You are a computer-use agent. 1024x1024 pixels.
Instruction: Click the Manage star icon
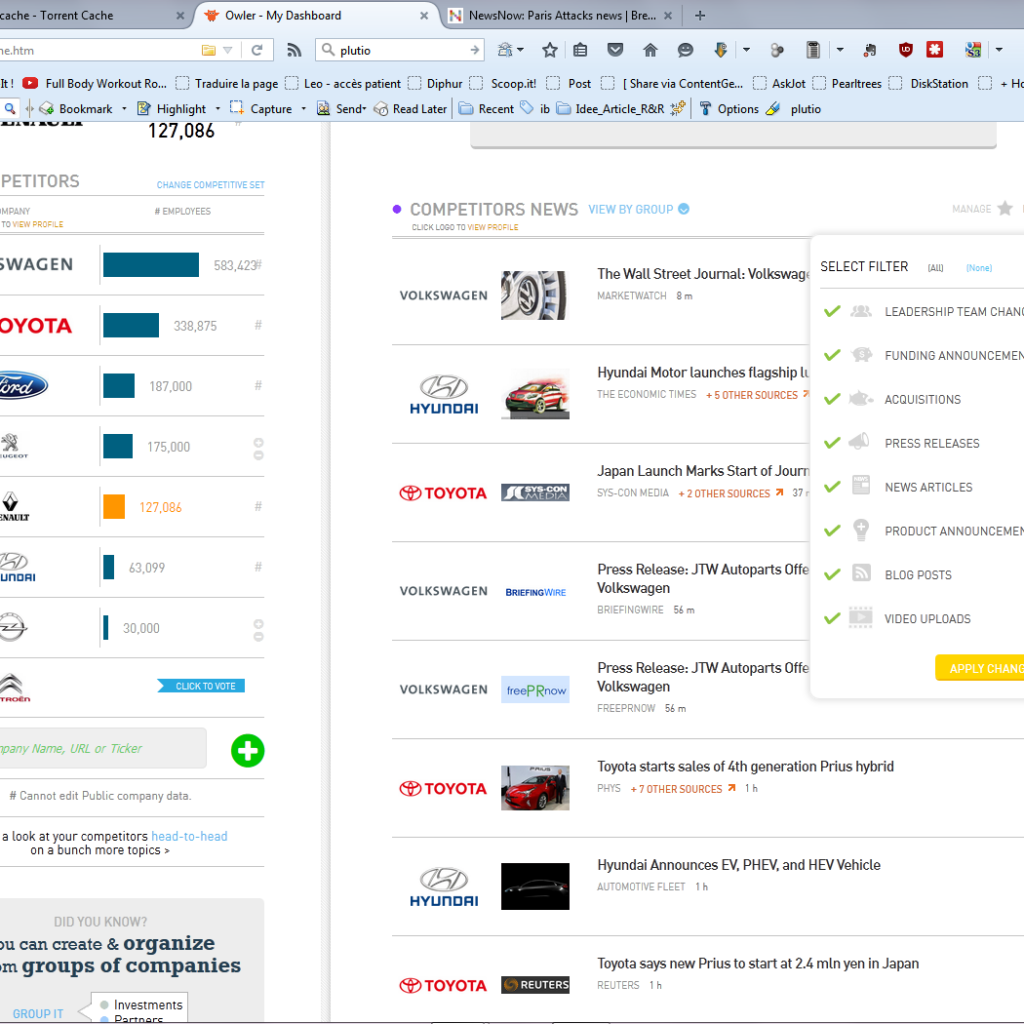coord(1005,208)
